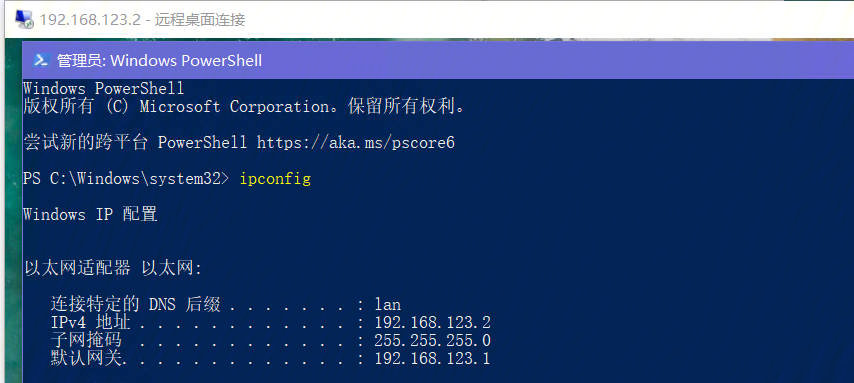The width and height of the screenshot is (854, 383).
Task: Click the IPv4 地址 label text
Action: [x=90, y=322]
